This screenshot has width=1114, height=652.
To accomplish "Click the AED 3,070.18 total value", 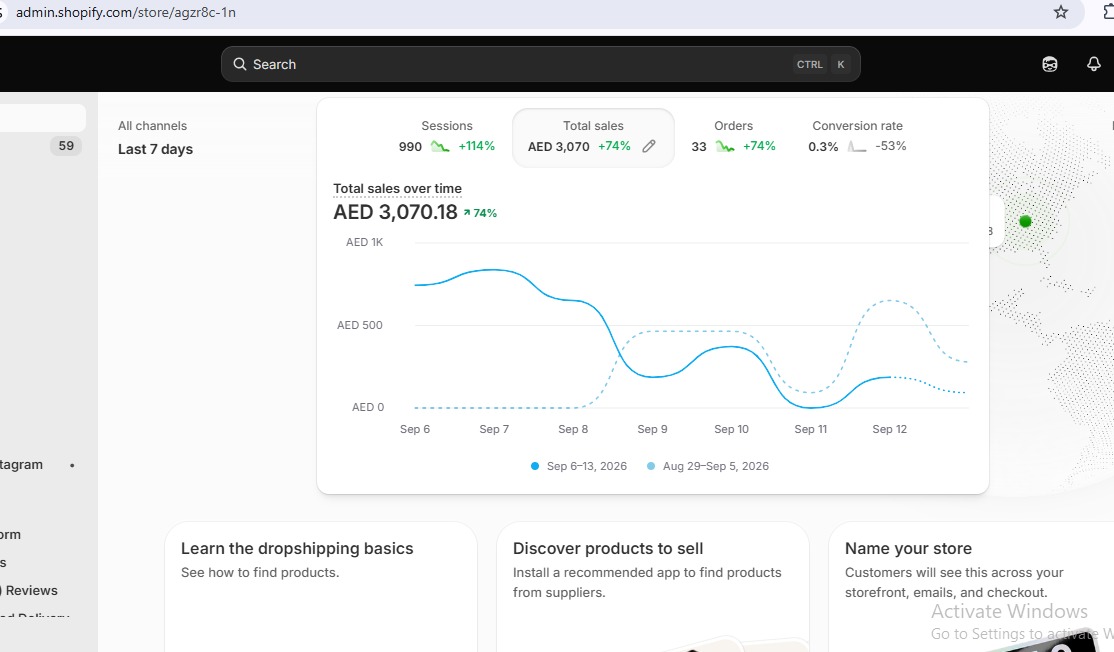I will click(x=395, y=212).
